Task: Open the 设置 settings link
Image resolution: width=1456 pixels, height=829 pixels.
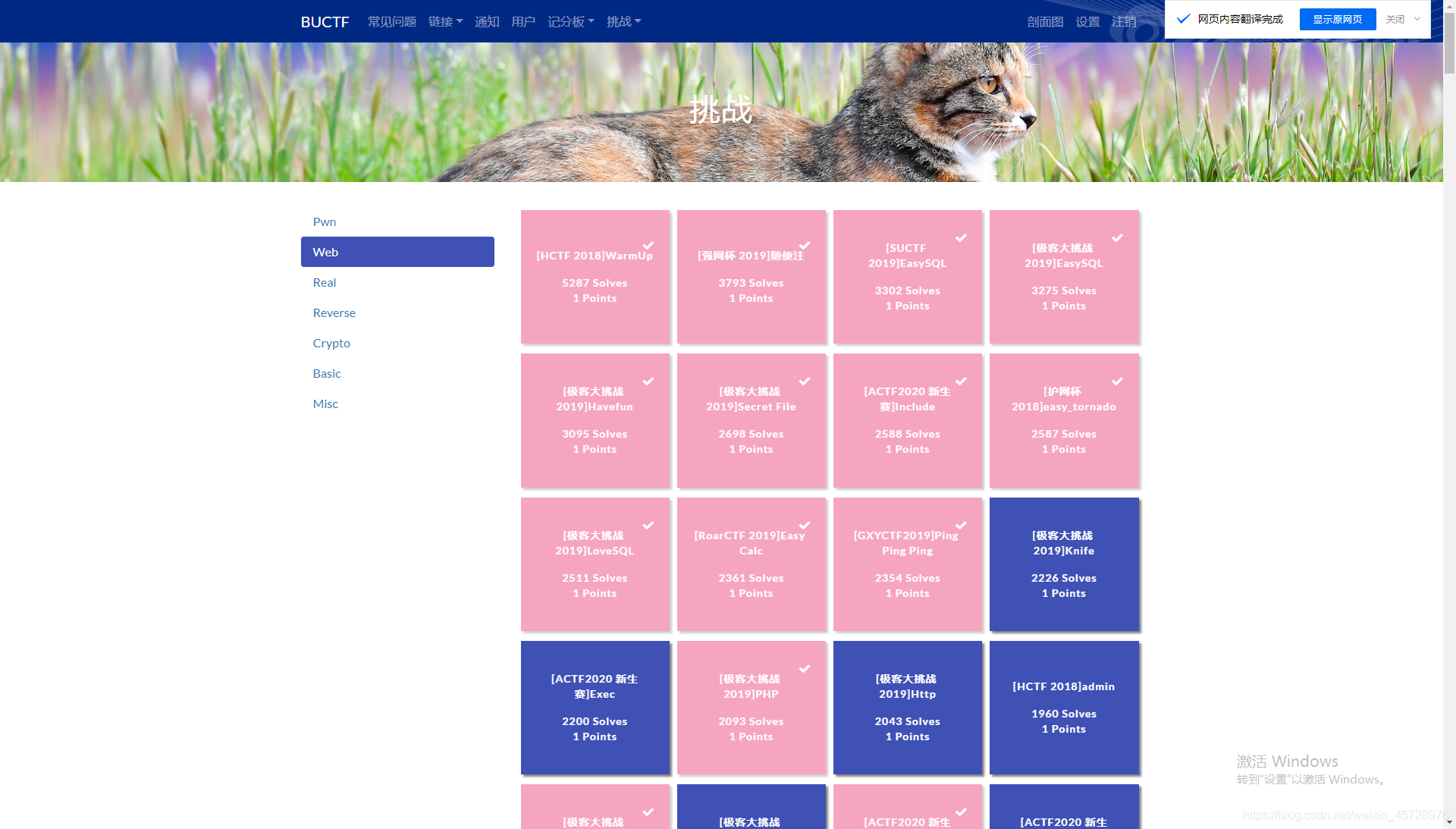Action: (x=1087, y=21)
